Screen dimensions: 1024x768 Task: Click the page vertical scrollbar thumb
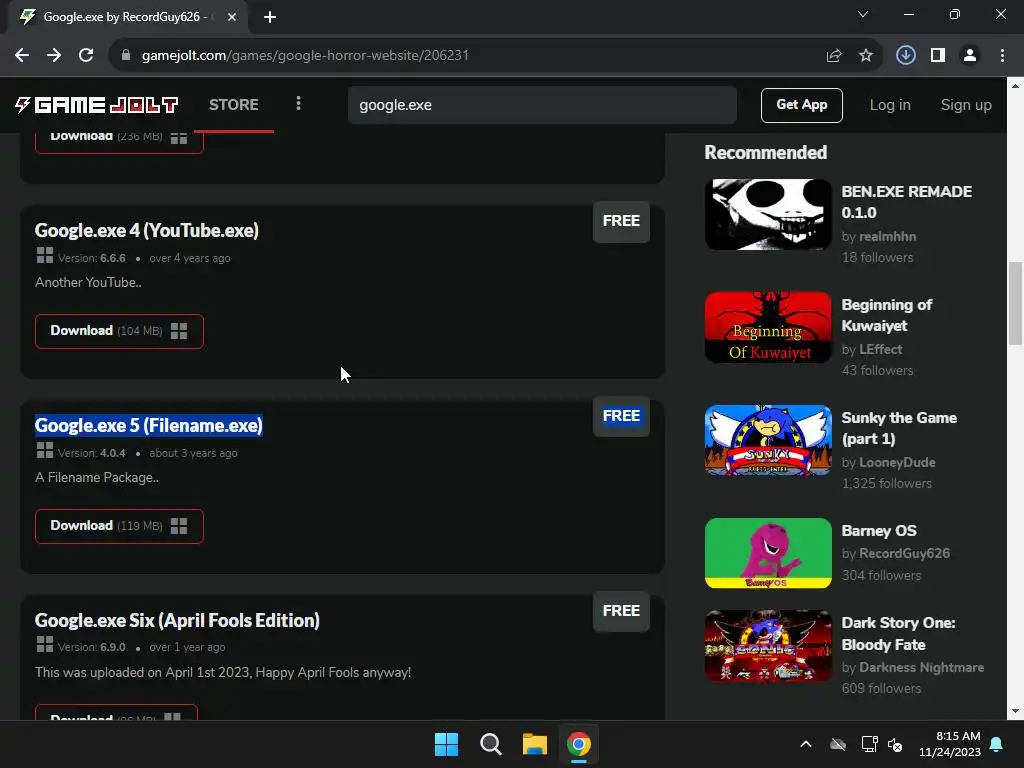point(1015,302)
